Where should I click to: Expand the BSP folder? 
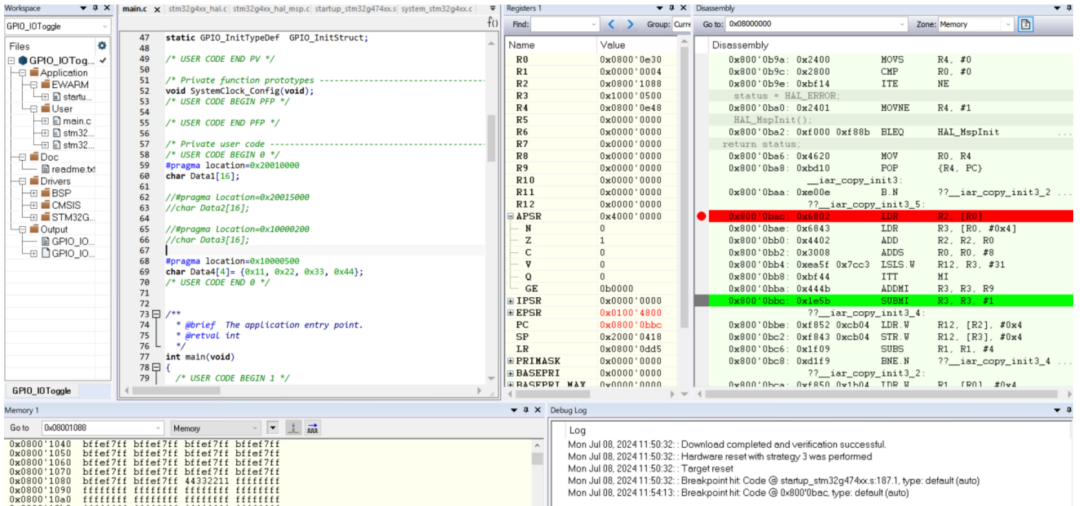pyautogui.click(x=34, y=193)
